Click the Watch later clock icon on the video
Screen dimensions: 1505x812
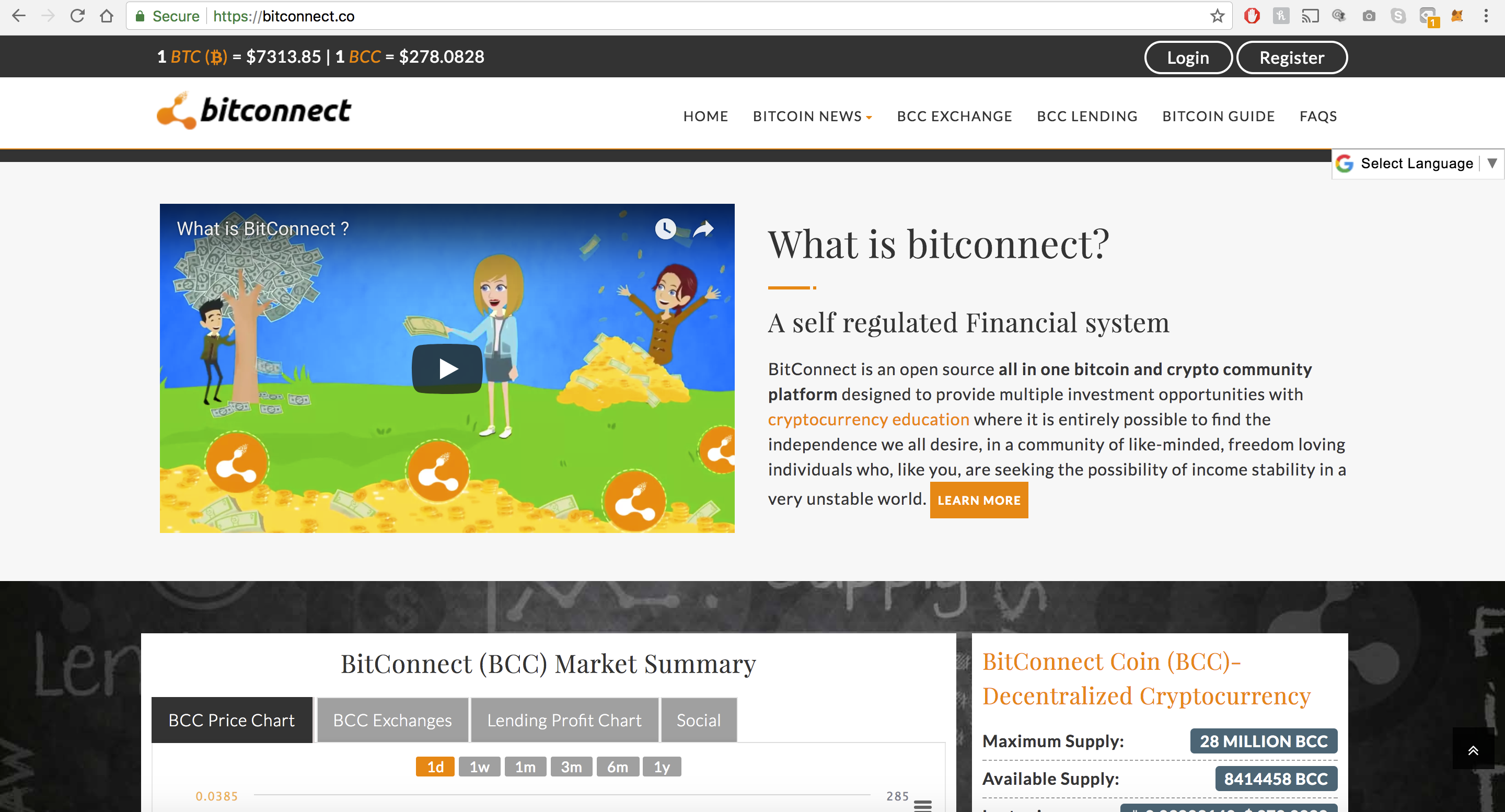click(665, 228)
